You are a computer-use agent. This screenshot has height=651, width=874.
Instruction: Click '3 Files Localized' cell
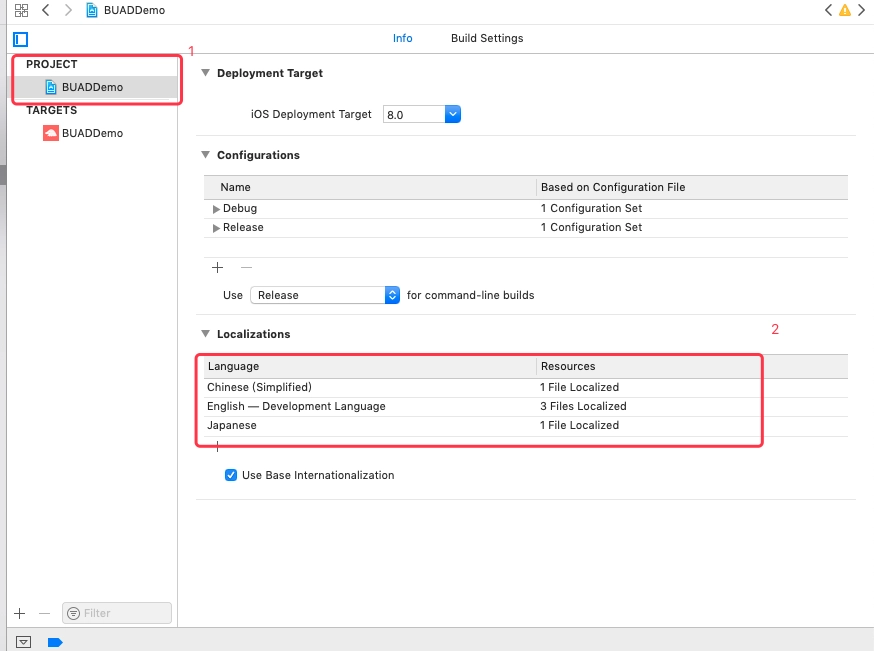coord(583,406)
